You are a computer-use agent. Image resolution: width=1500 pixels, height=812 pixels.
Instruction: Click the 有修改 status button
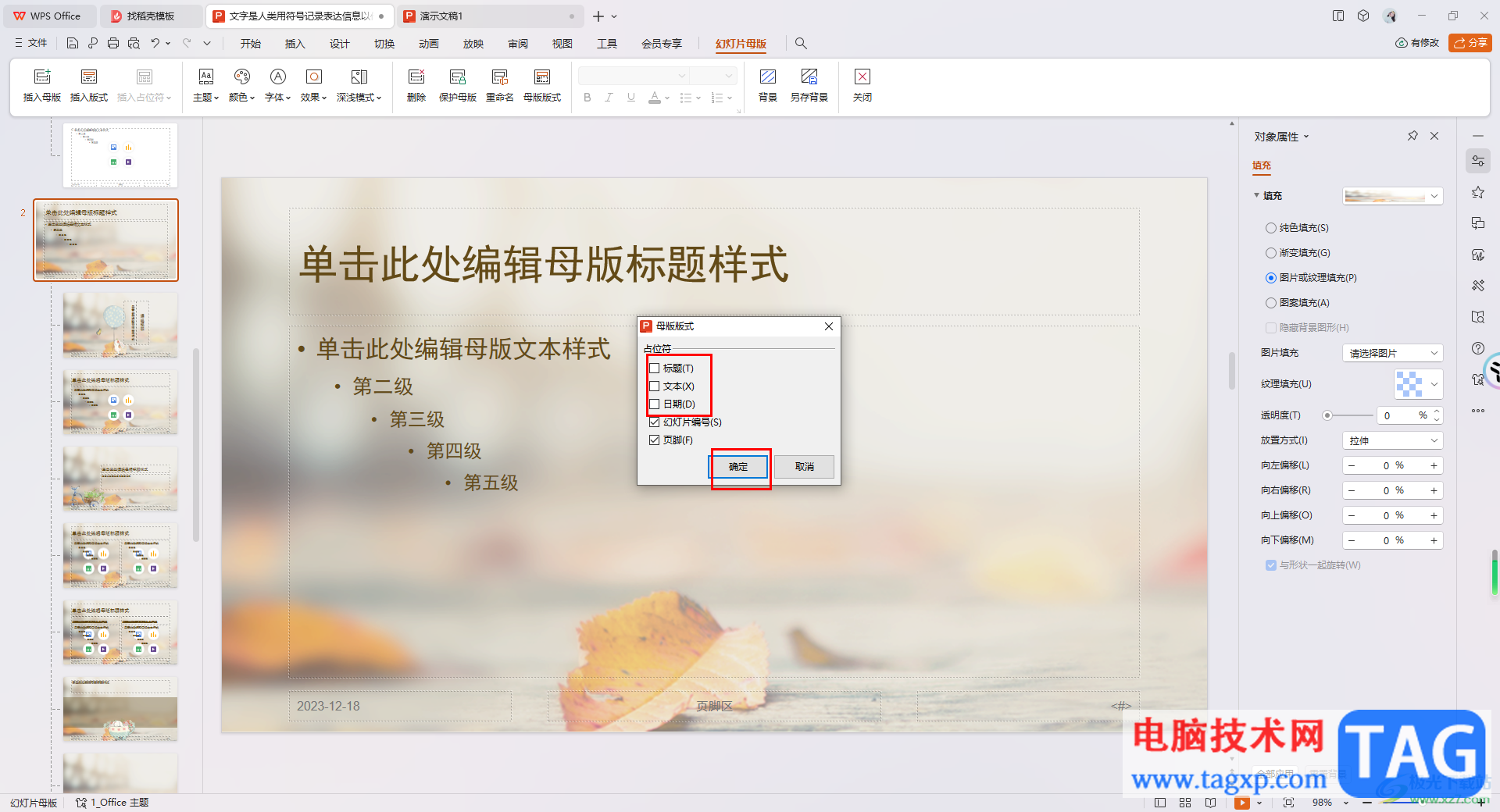pos(1417,43)
